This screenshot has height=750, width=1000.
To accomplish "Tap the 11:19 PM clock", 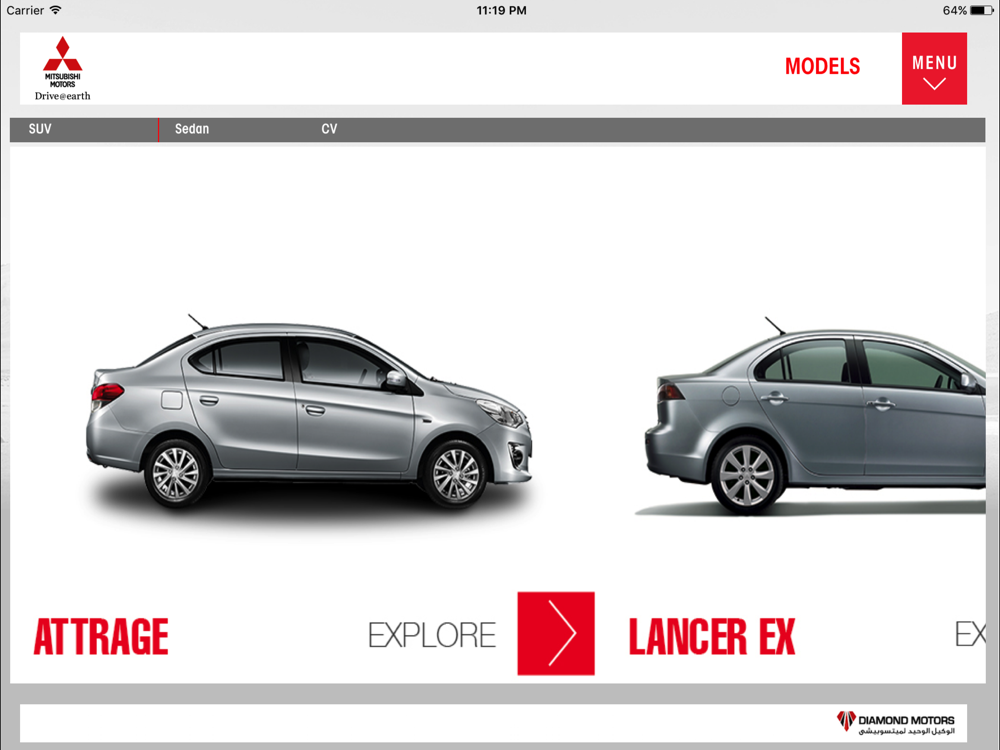I will [501, 10].
